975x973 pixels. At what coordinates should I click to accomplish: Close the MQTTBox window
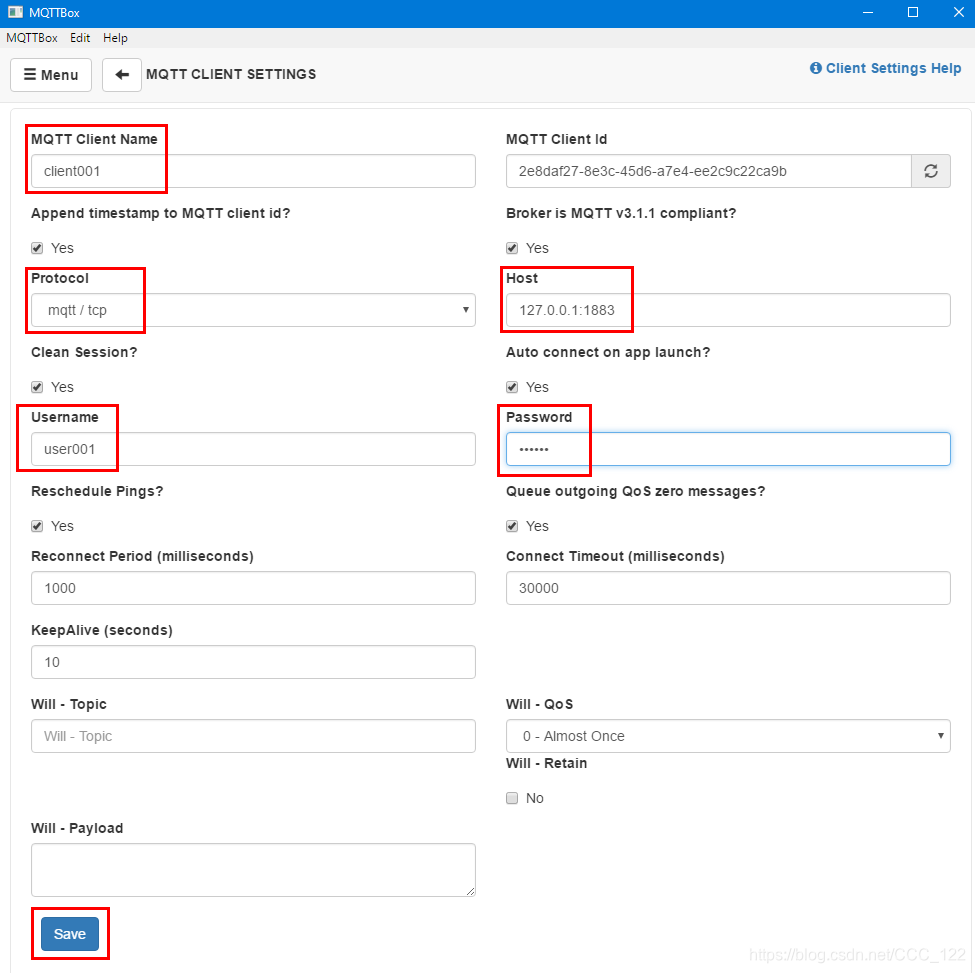tap(958, 12)
